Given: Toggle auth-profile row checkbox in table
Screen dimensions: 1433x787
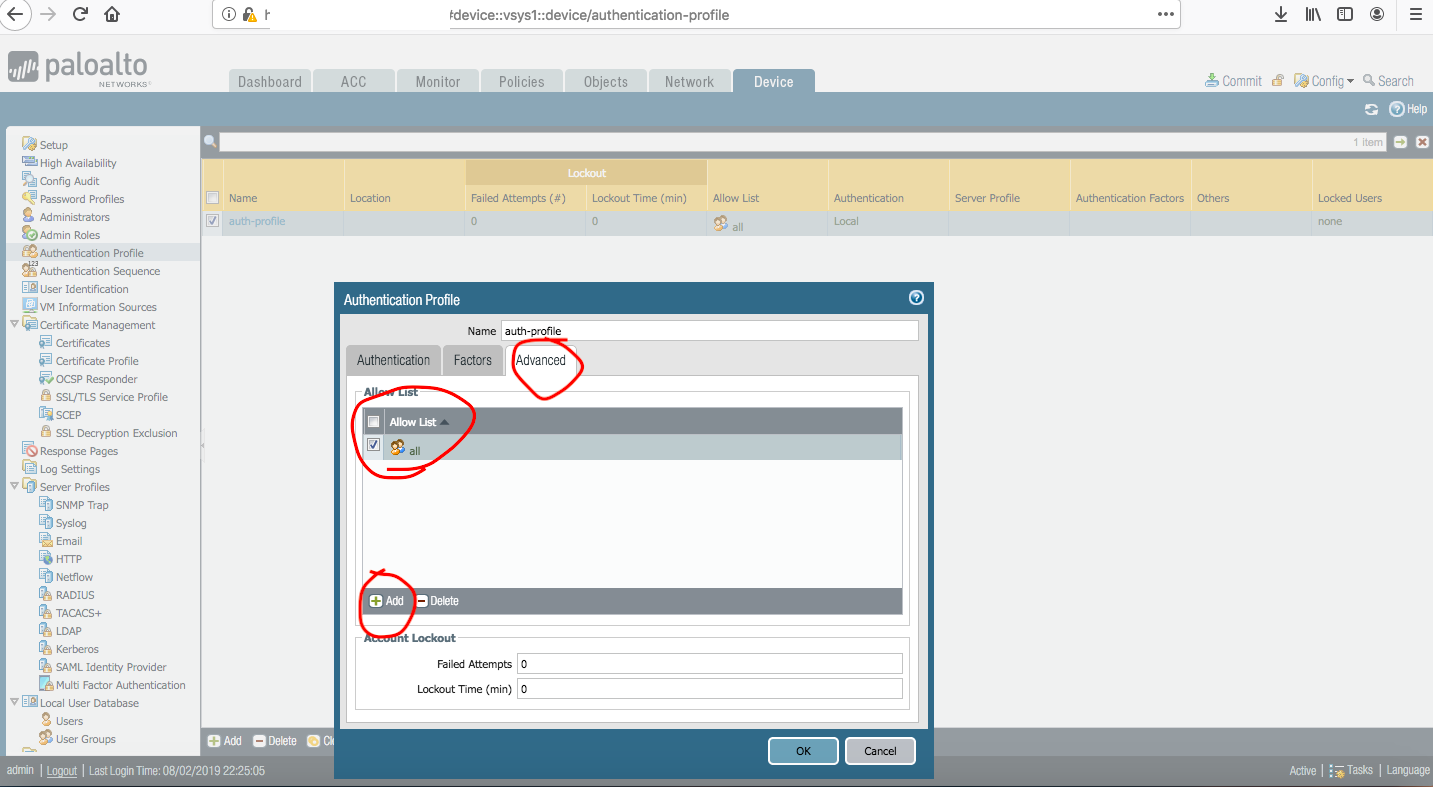Looking at the screenshot, I should 212,221.
